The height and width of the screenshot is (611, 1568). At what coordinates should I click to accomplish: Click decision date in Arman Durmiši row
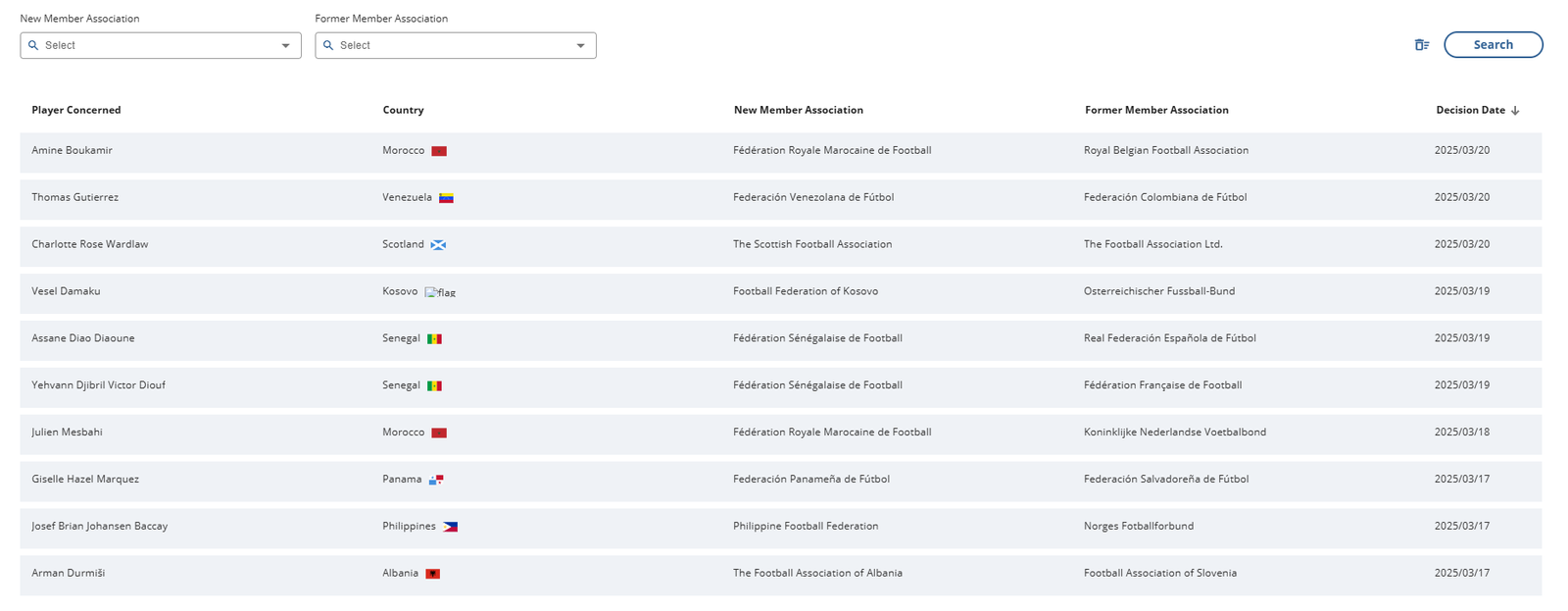click(x=1462, y=573)
